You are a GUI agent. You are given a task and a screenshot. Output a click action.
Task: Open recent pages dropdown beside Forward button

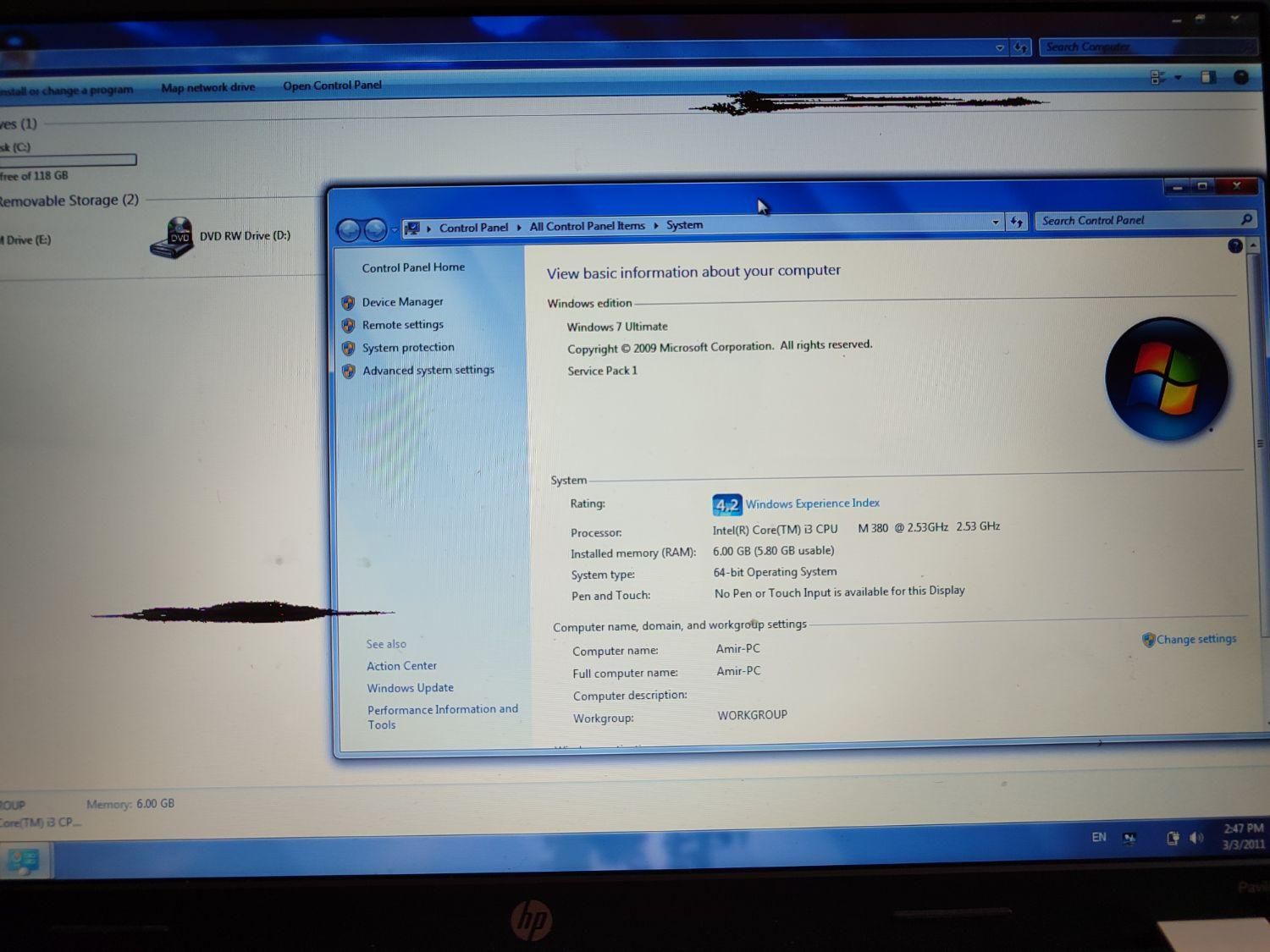(395, 230)
